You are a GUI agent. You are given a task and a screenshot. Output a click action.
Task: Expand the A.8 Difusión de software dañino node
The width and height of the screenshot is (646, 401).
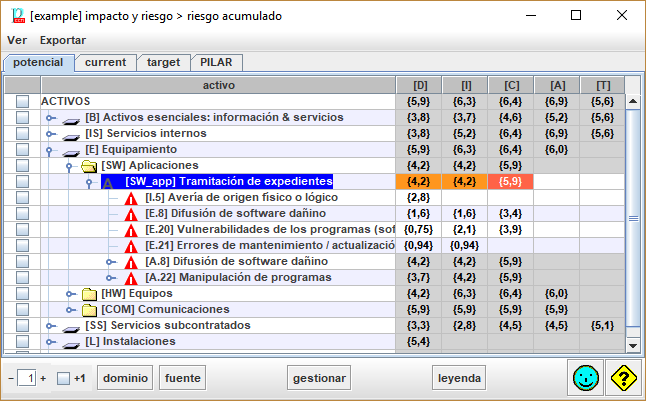[x=112, y=262]
